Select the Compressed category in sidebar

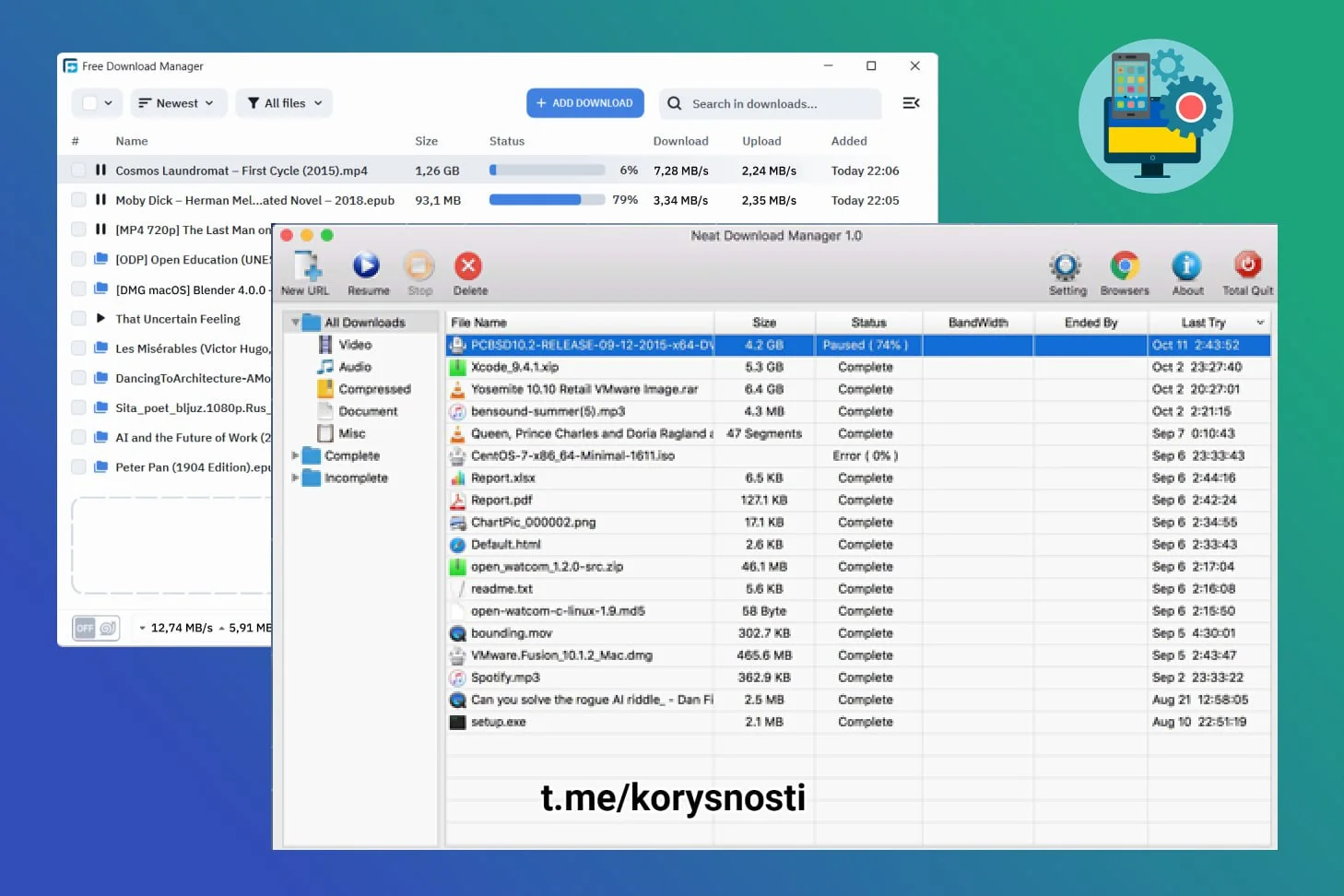pos(373,389)
